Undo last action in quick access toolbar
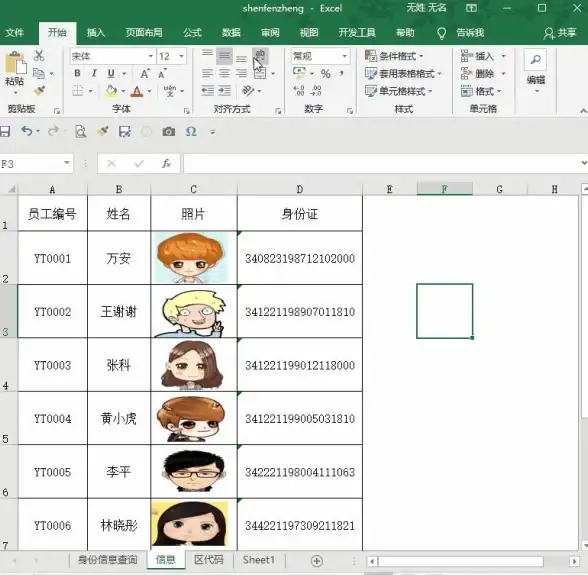588x575 pixels. point(27,131)
